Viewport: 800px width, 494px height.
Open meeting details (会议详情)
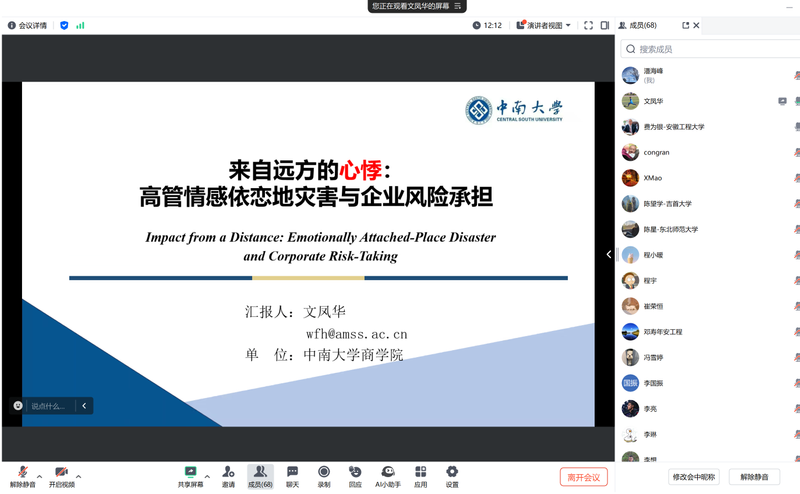(x=27, y=25)
